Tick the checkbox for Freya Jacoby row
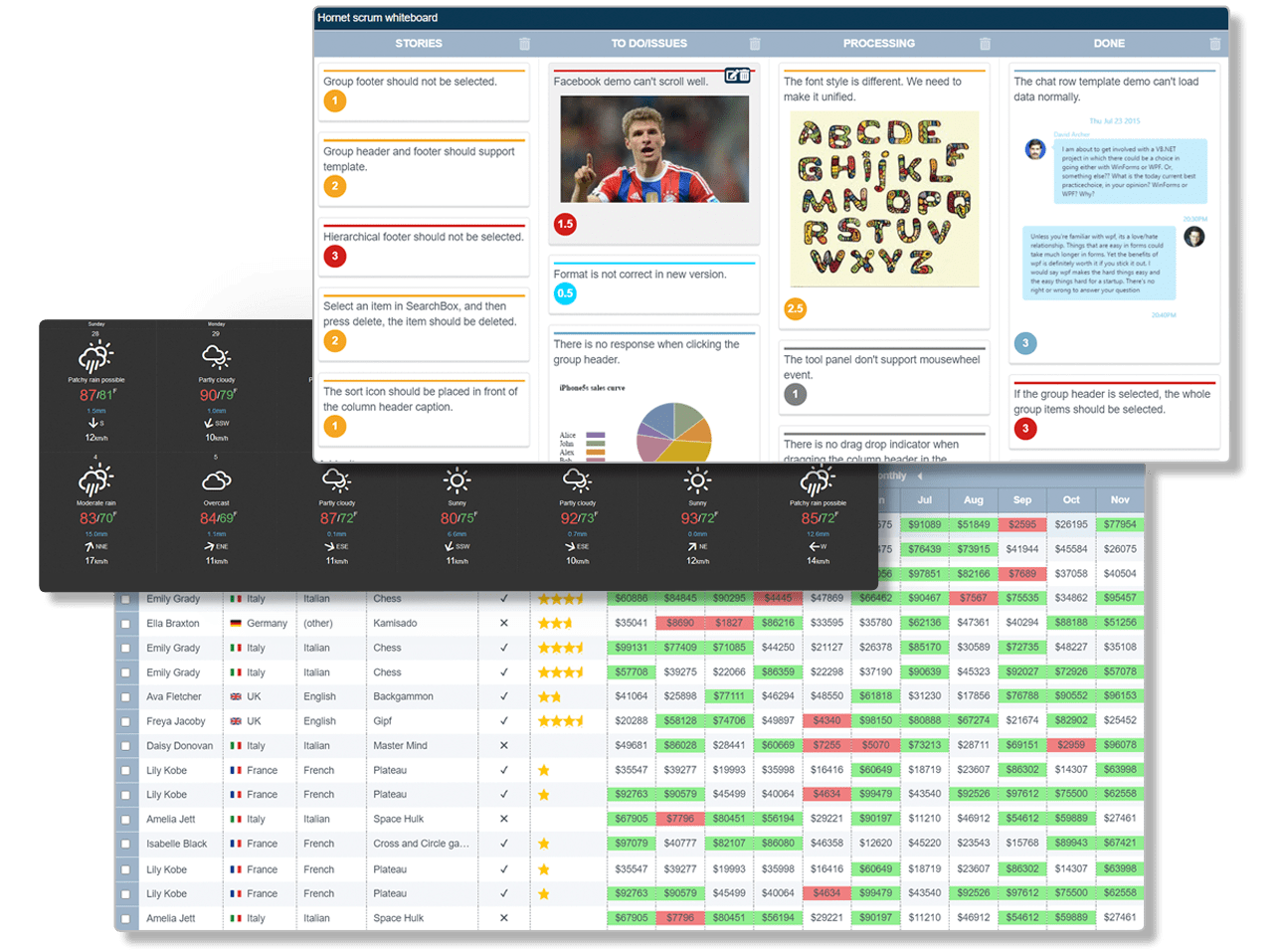1283x952 pixels. coord(125,722)
